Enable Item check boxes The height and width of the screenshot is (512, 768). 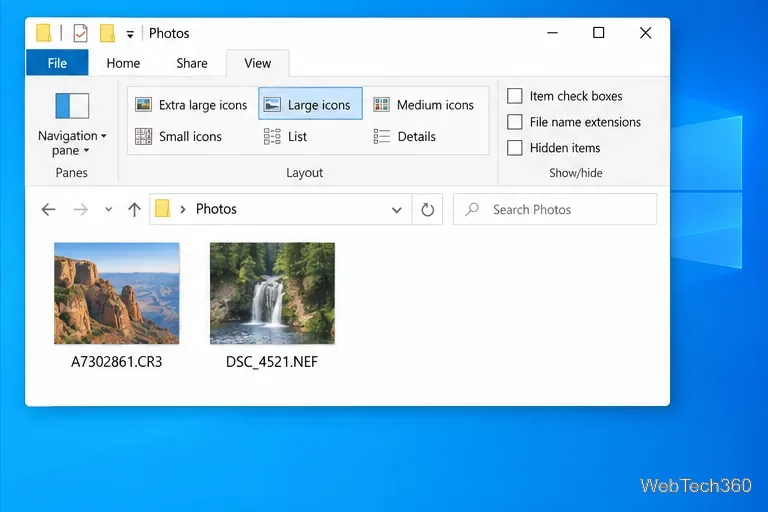click(515, 96)
